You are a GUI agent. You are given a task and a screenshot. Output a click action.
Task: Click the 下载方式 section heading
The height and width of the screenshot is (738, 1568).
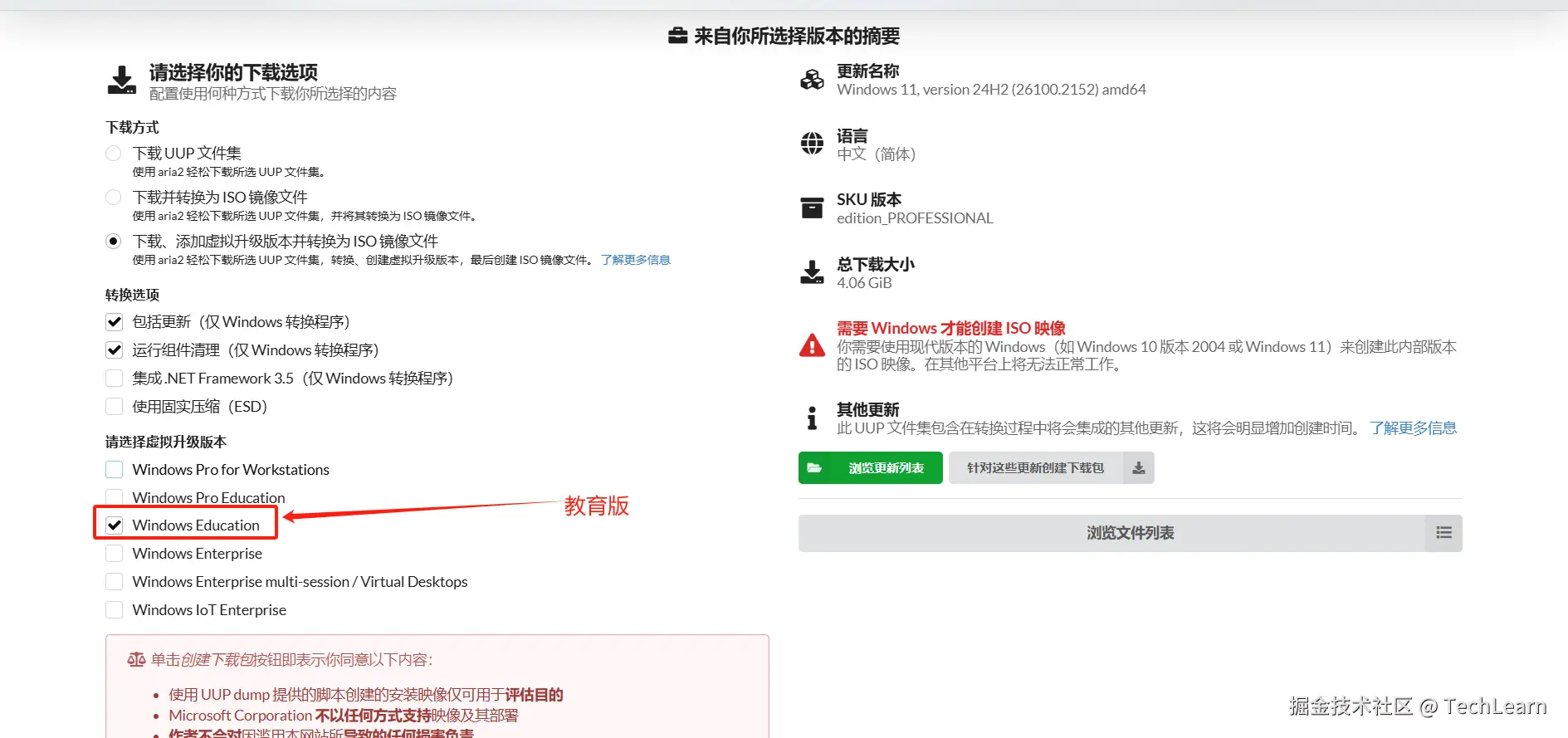132,127
